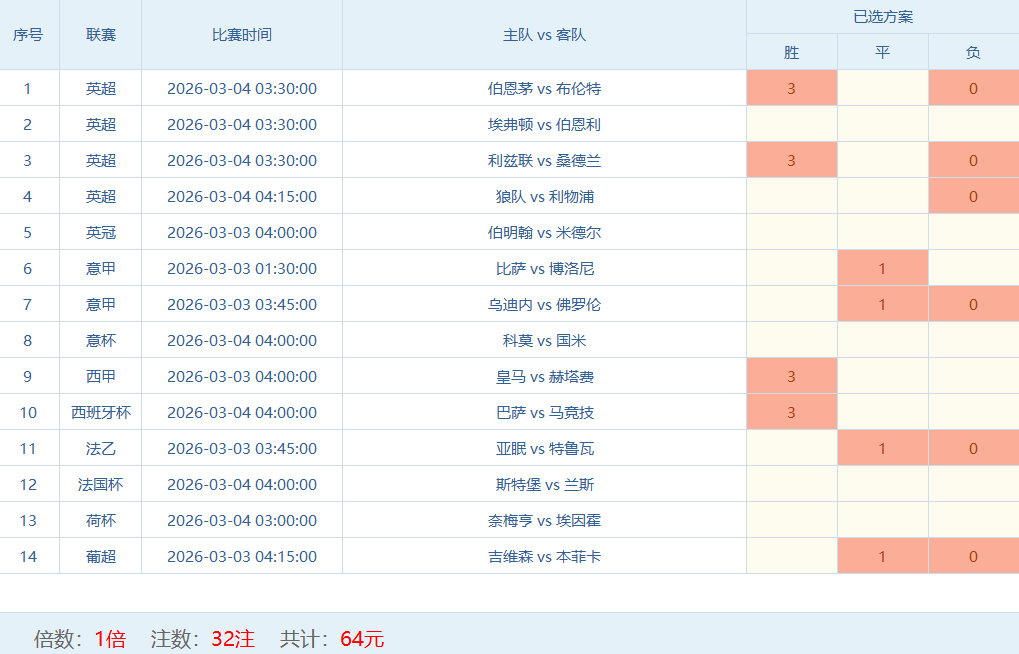Click the win (3) cell for 巴萨 vs 马竞技
Screen dimensions: 1019x654
pos(791,412)
